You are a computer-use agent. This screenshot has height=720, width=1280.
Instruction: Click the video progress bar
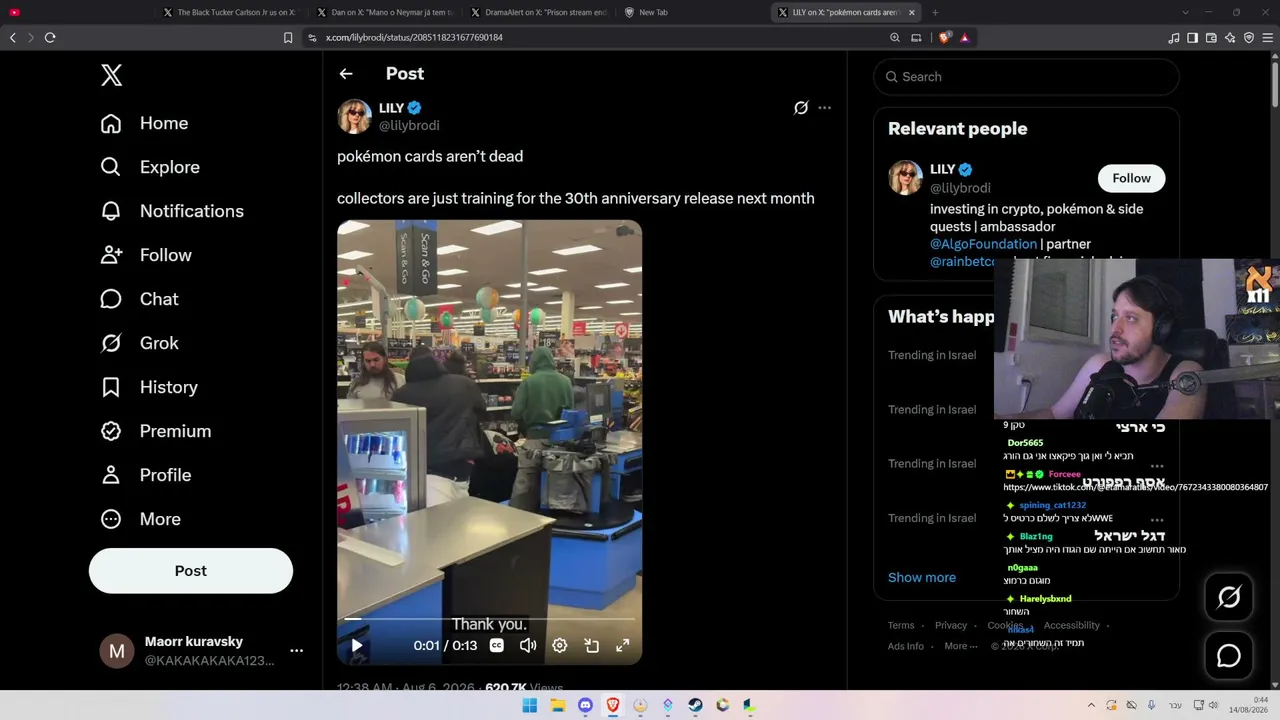point(490,619)
